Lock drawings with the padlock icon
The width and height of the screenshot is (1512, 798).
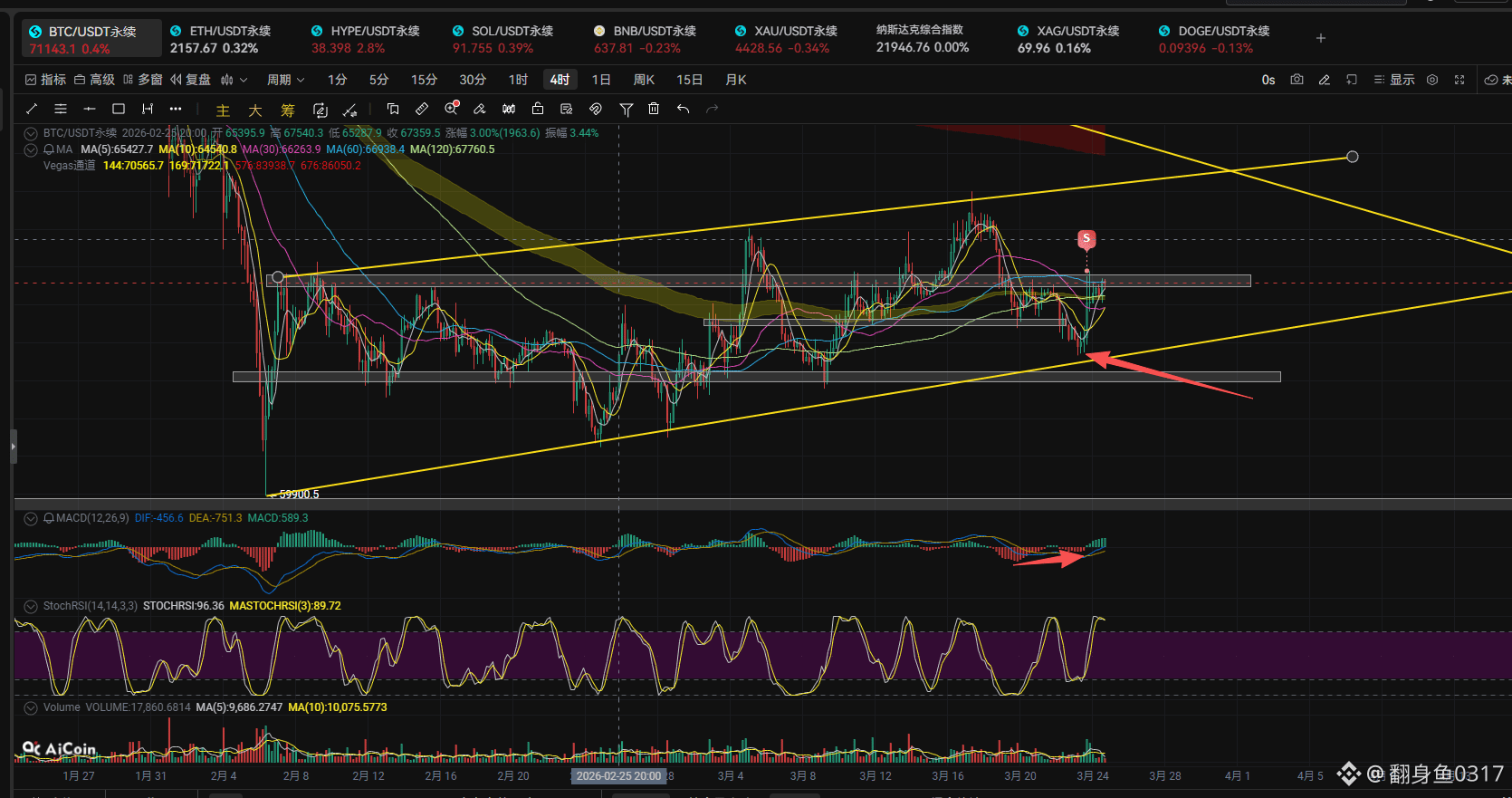[x=538, y=109]
